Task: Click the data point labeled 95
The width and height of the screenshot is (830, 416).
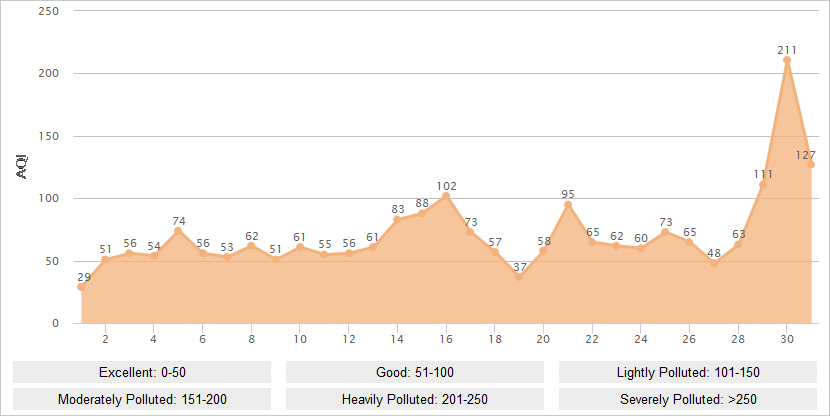Action: pos(568,205)
